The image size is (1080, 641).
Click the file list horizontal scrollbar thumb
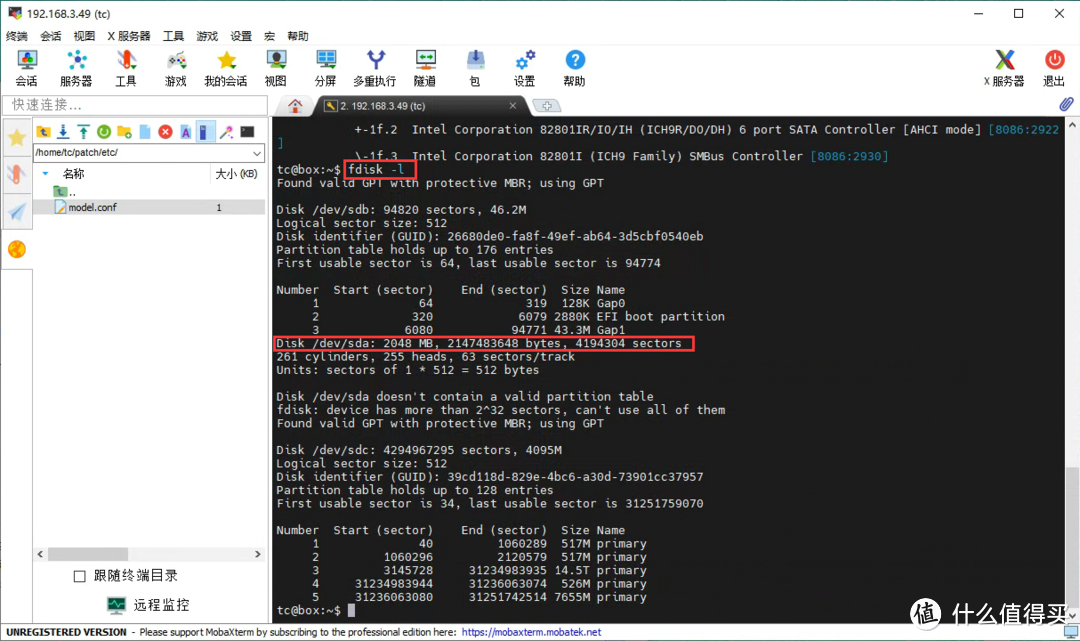(87, 554)
